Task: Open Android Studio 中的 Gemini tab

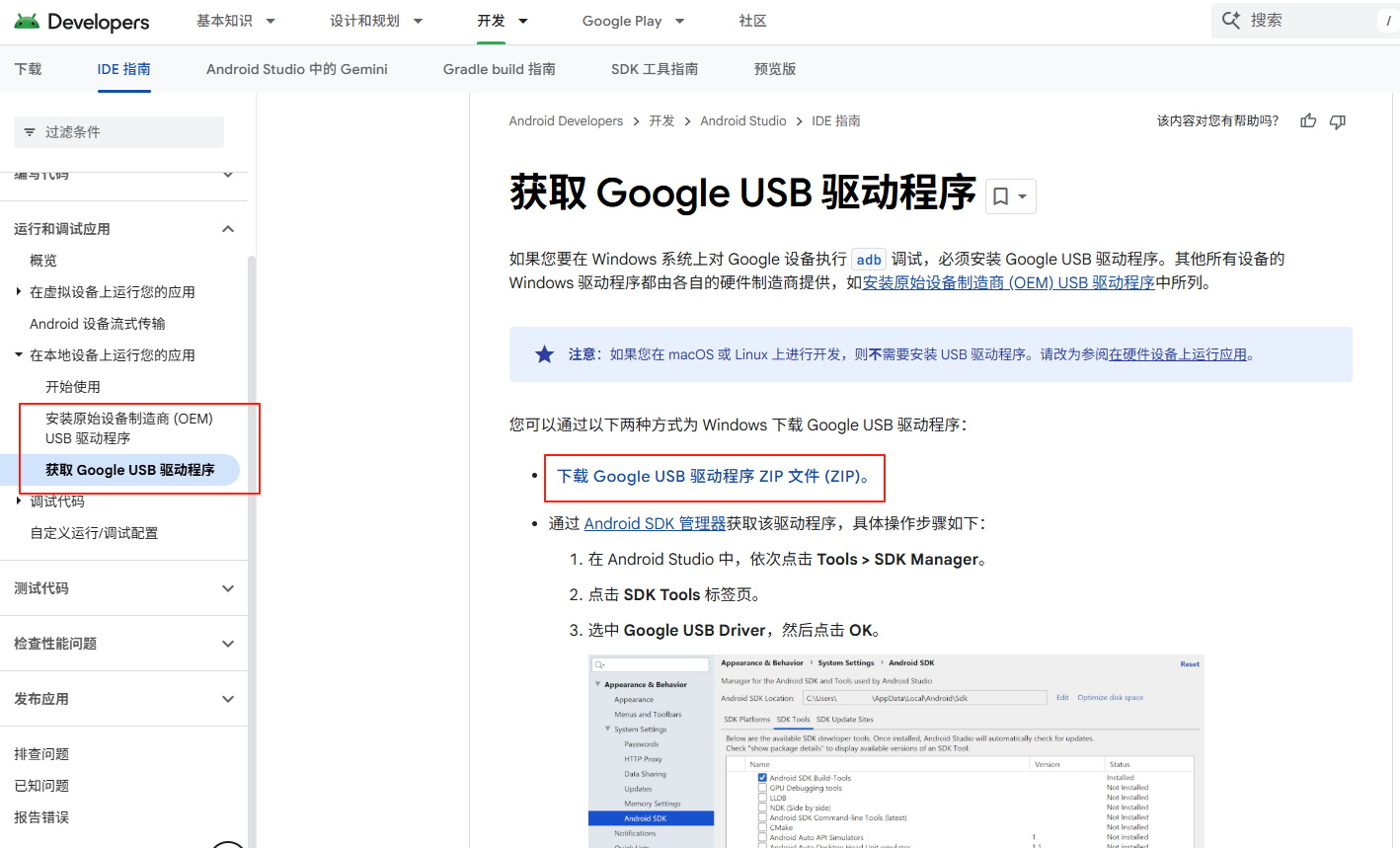Action: [296, 69]
